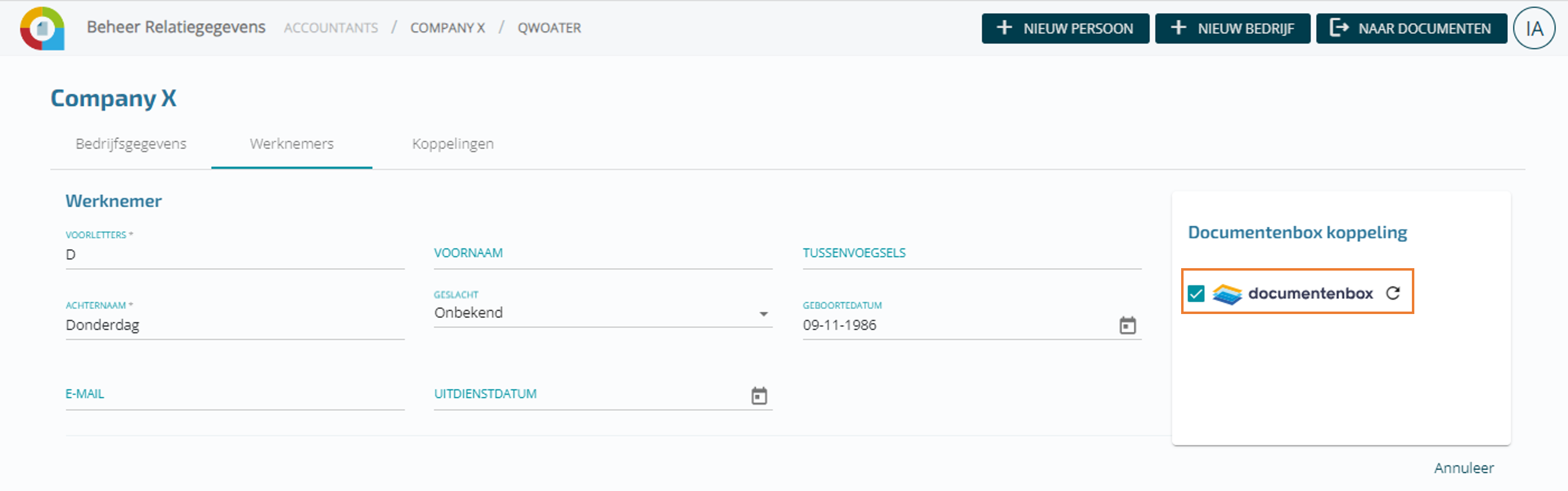The height and width of the screenshot is (491, 1568).
Task: Go to documents via Naar Documenten
Action: (x=1411, y=29)
